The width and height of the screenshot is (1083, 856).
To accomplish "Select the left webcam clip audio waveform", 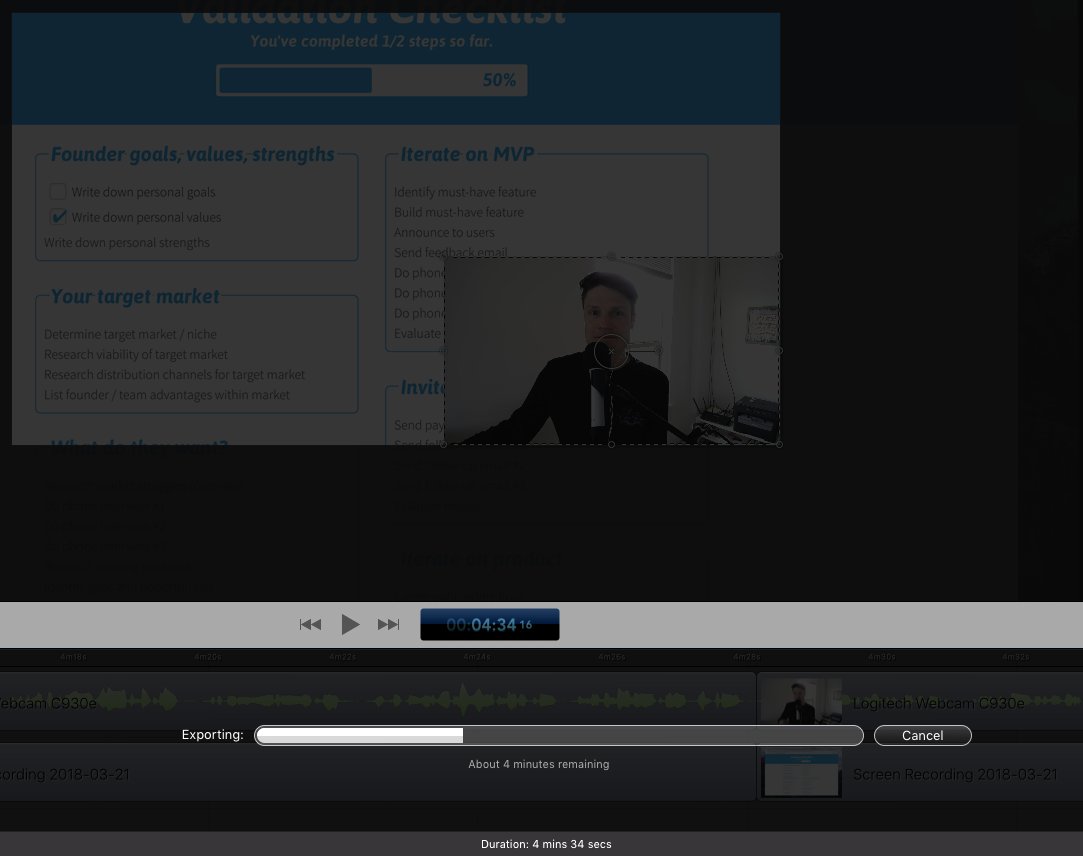I will click(x=400, y=700).
